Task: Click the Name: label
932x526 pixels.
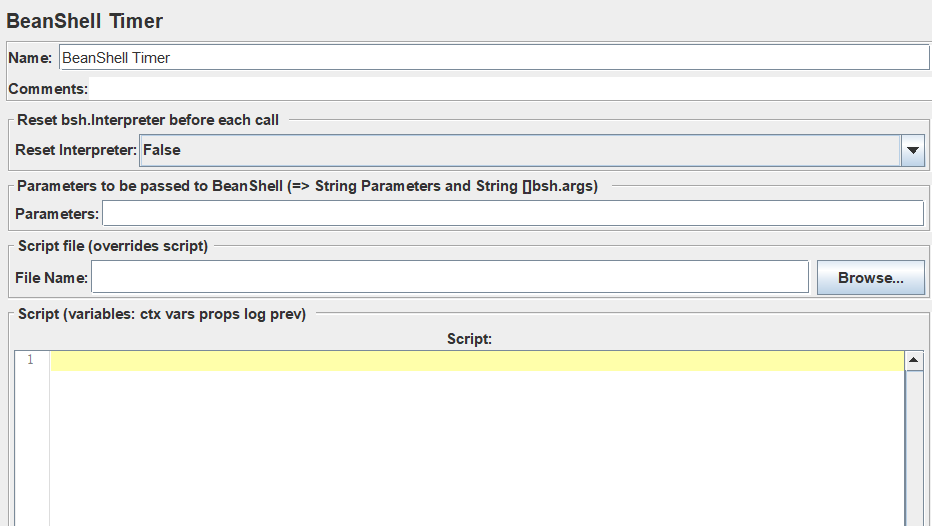Action: tap(30, 58)
